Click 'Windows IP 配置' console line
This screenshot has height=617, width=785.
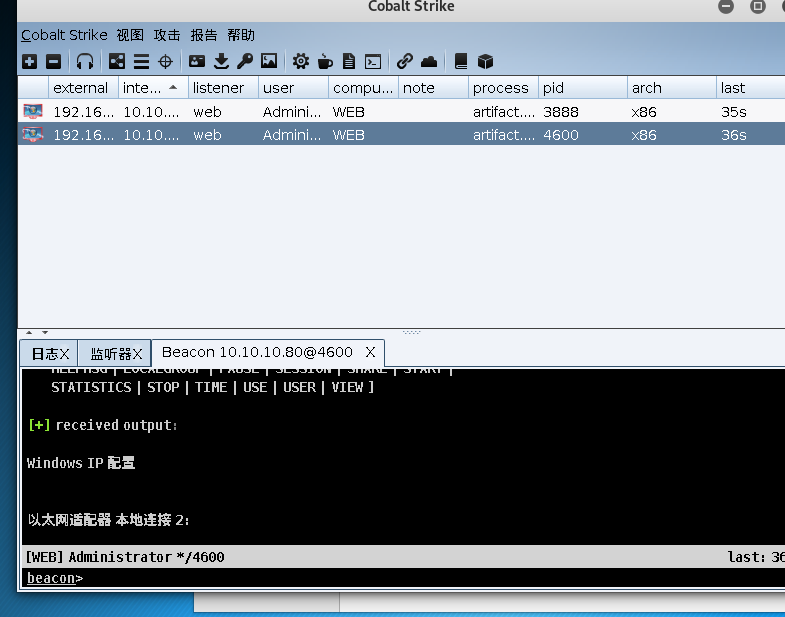pyautogui.click(x=81, y=463)
